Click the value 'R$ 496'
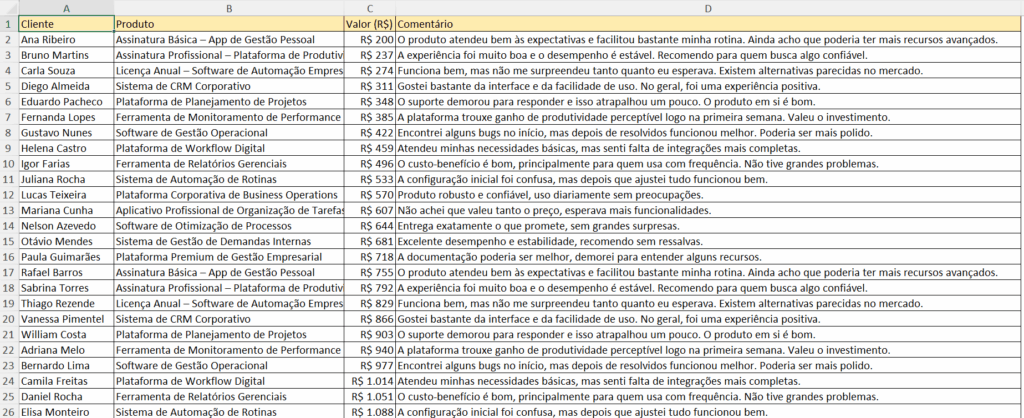Viewport: 1024px width, 418px height. click(370, 163)
